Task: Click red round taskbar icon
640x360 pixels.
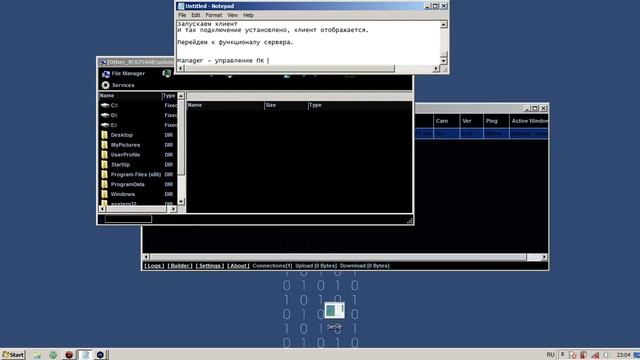Action: (69, 355)
